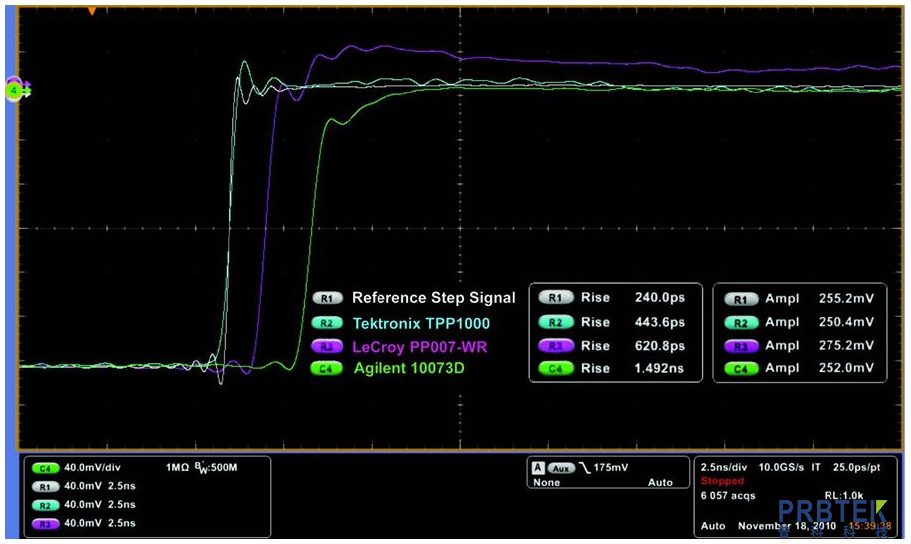Click the C4 channel badge in the bottom-left settings panel
Screen dimensions: 911x544
[x=44, y=467]
